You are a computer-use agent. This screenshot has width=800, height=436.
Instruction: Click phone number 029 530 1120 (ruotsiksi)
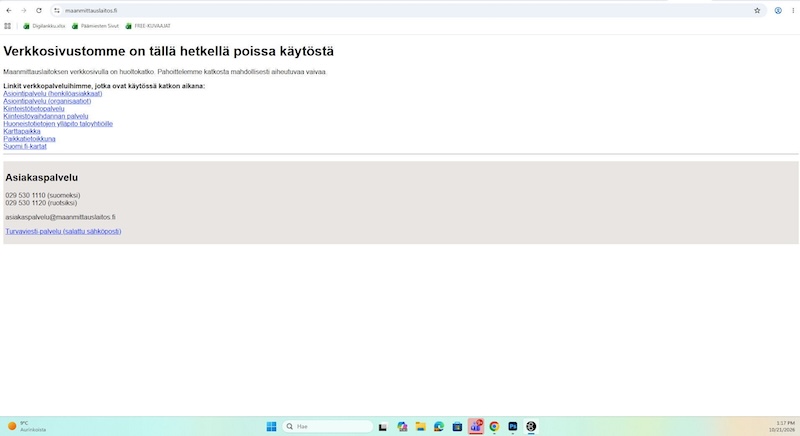(x=41, y=202)
